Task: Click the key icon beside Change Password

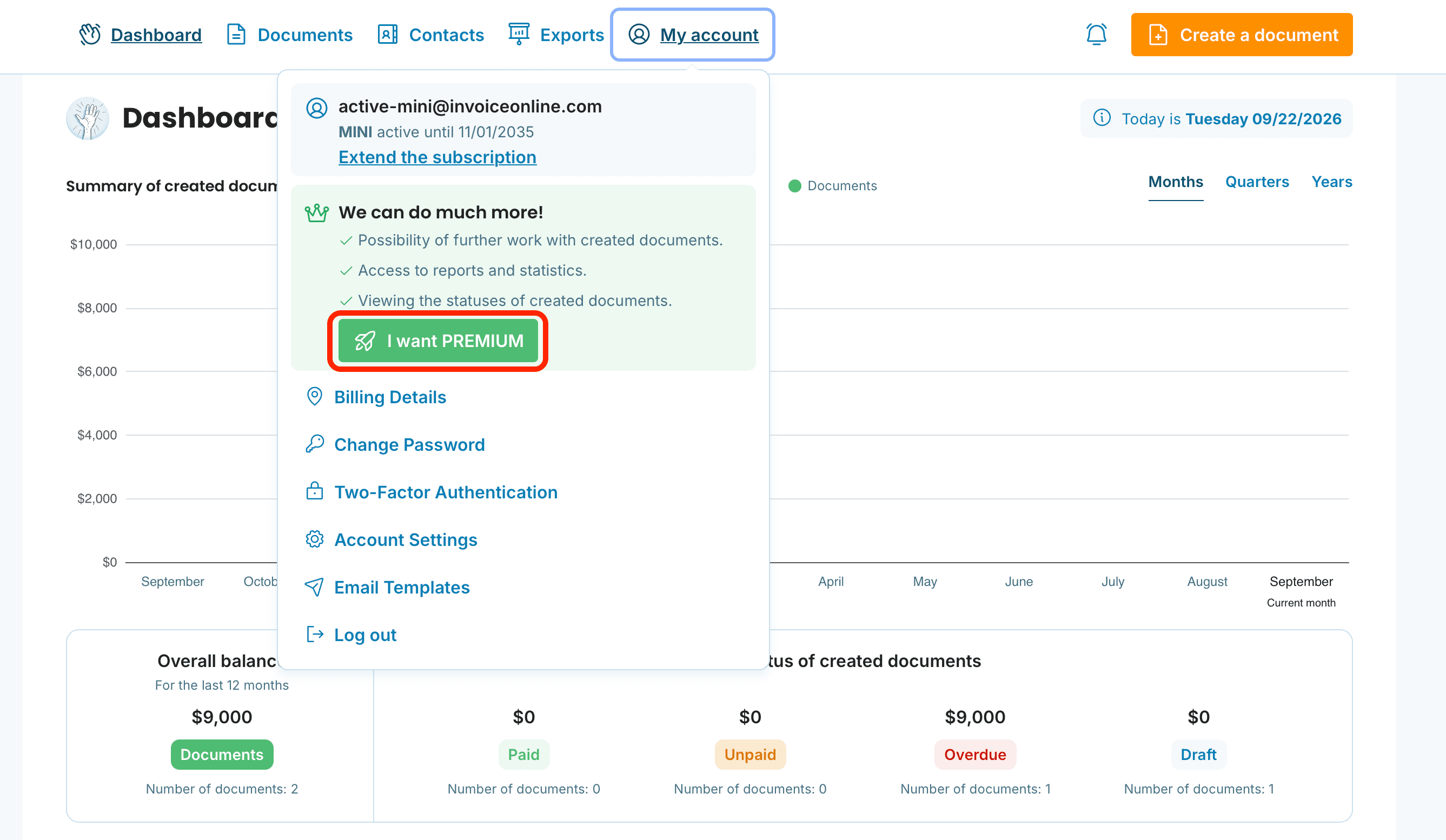Action: (x=314, y=444)
